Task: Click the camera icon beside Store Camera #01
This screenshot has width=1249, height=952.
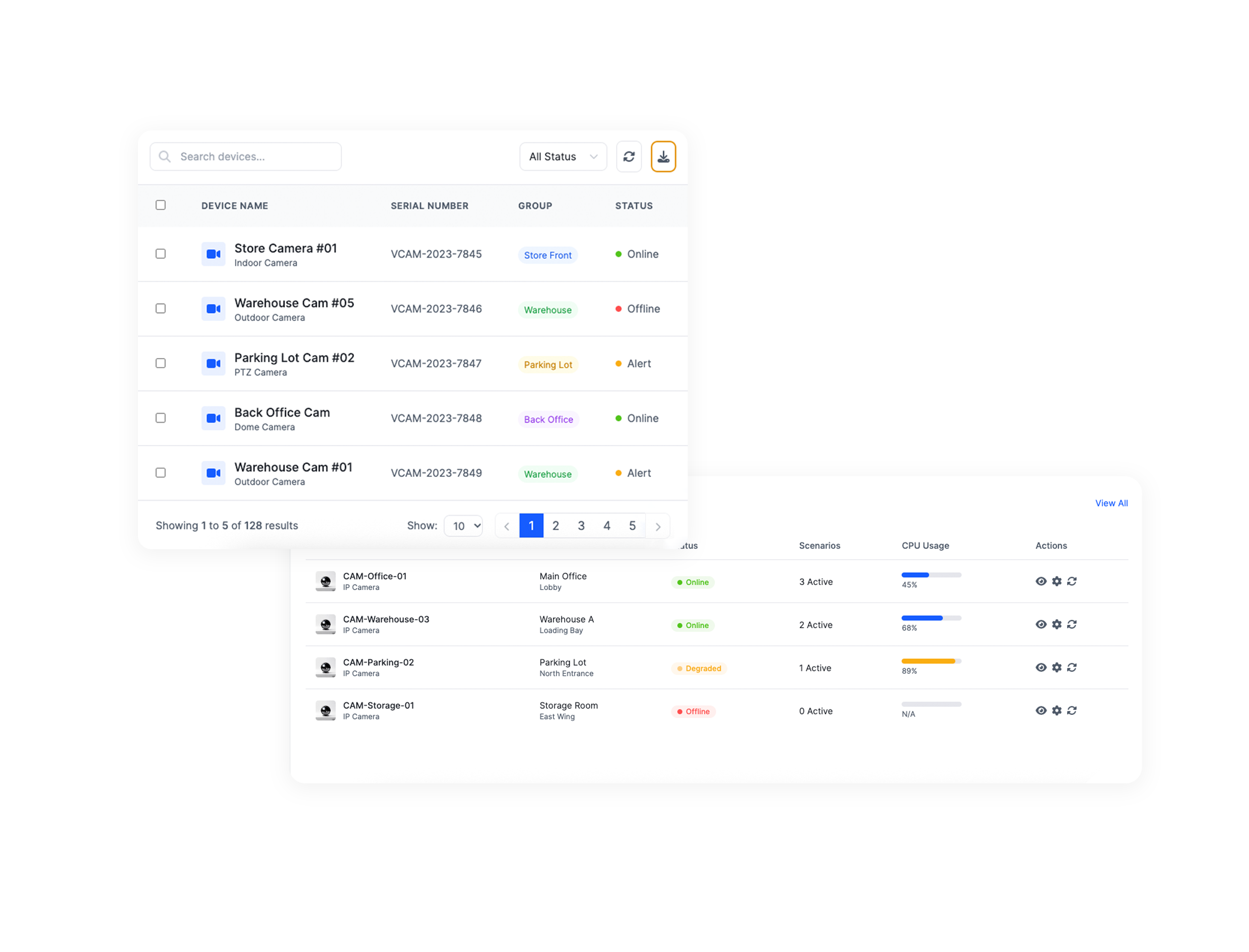Action: point(213,254)
